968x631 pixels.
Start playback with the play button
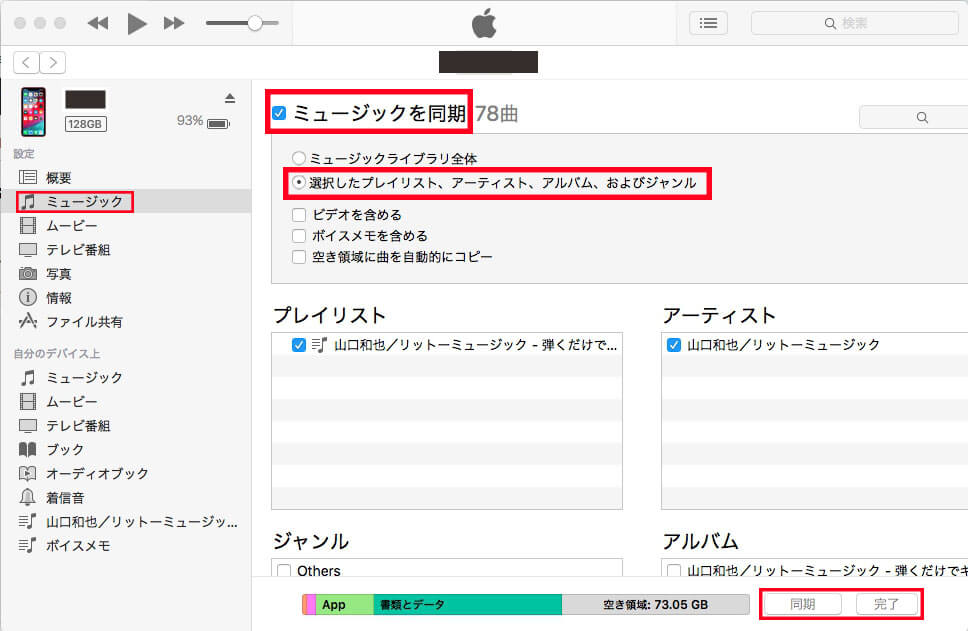click(x=136, y=23)
